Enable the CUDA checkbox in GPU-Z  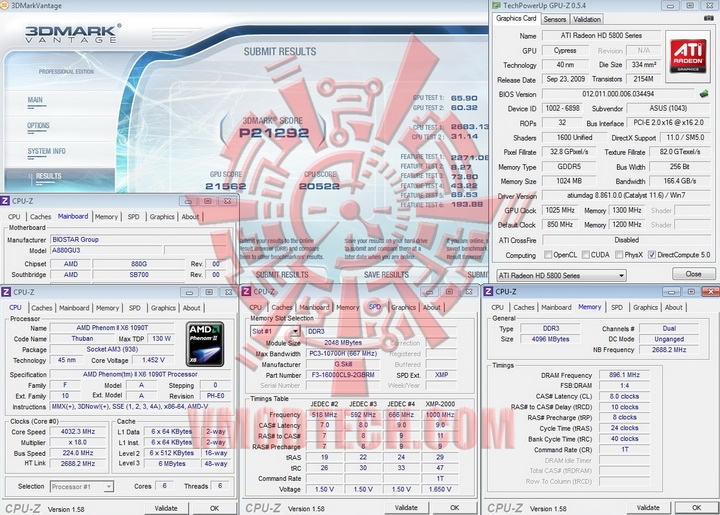click(x=585, y=255)
